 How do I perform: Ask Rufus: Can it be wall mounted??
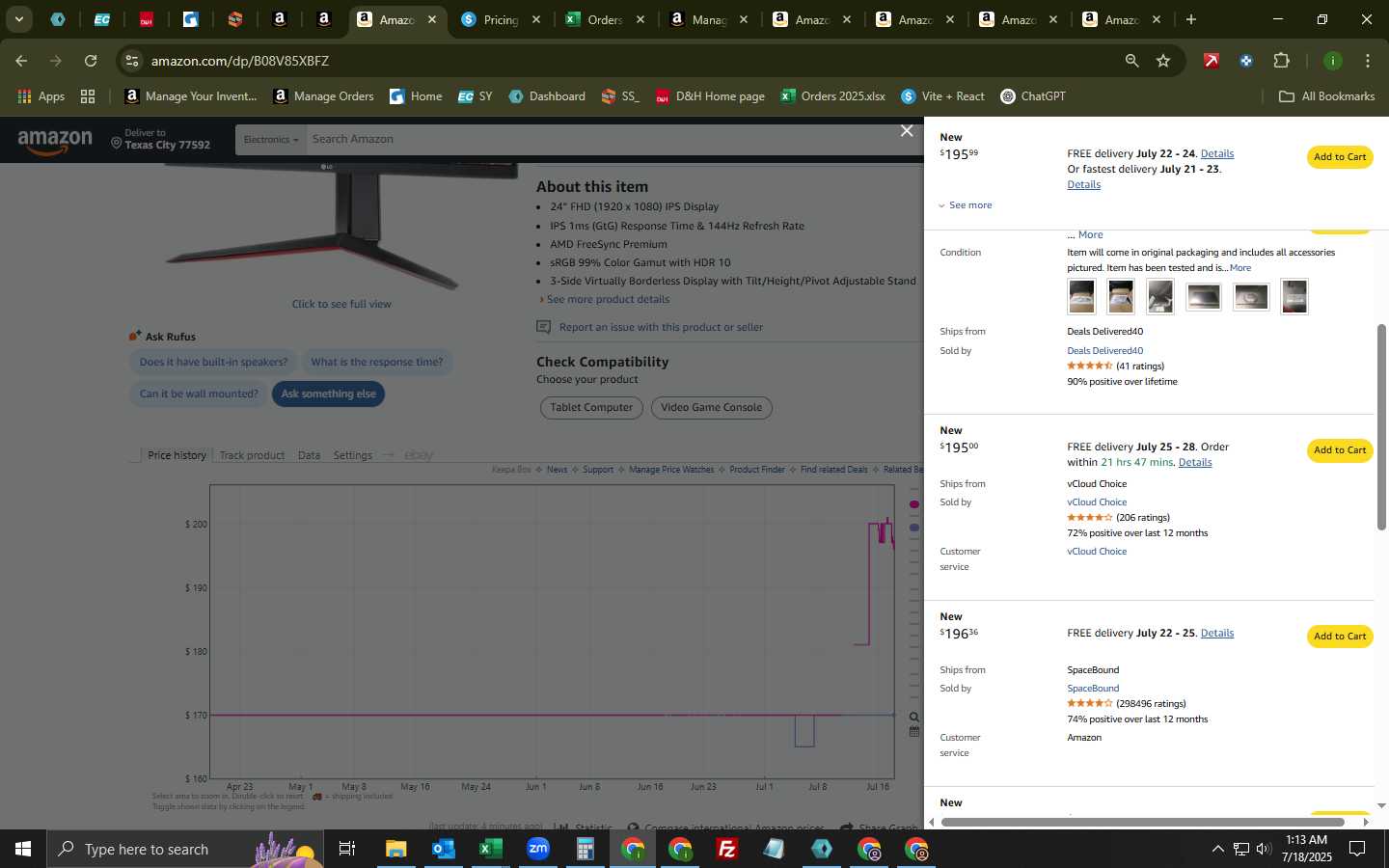coord(199,393)
